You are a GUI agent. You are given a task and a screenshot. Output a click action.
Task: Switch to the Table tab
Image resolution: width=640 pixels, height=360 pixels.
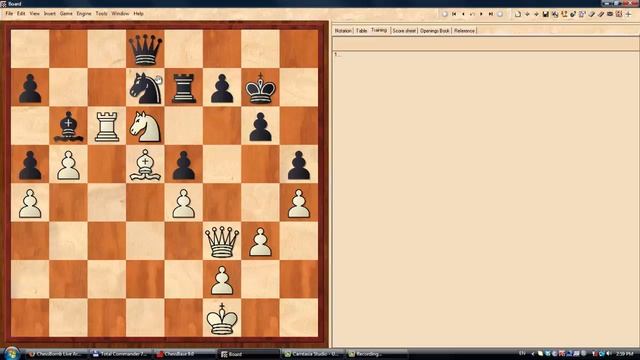pyautogui.click(x=362, y=31)
